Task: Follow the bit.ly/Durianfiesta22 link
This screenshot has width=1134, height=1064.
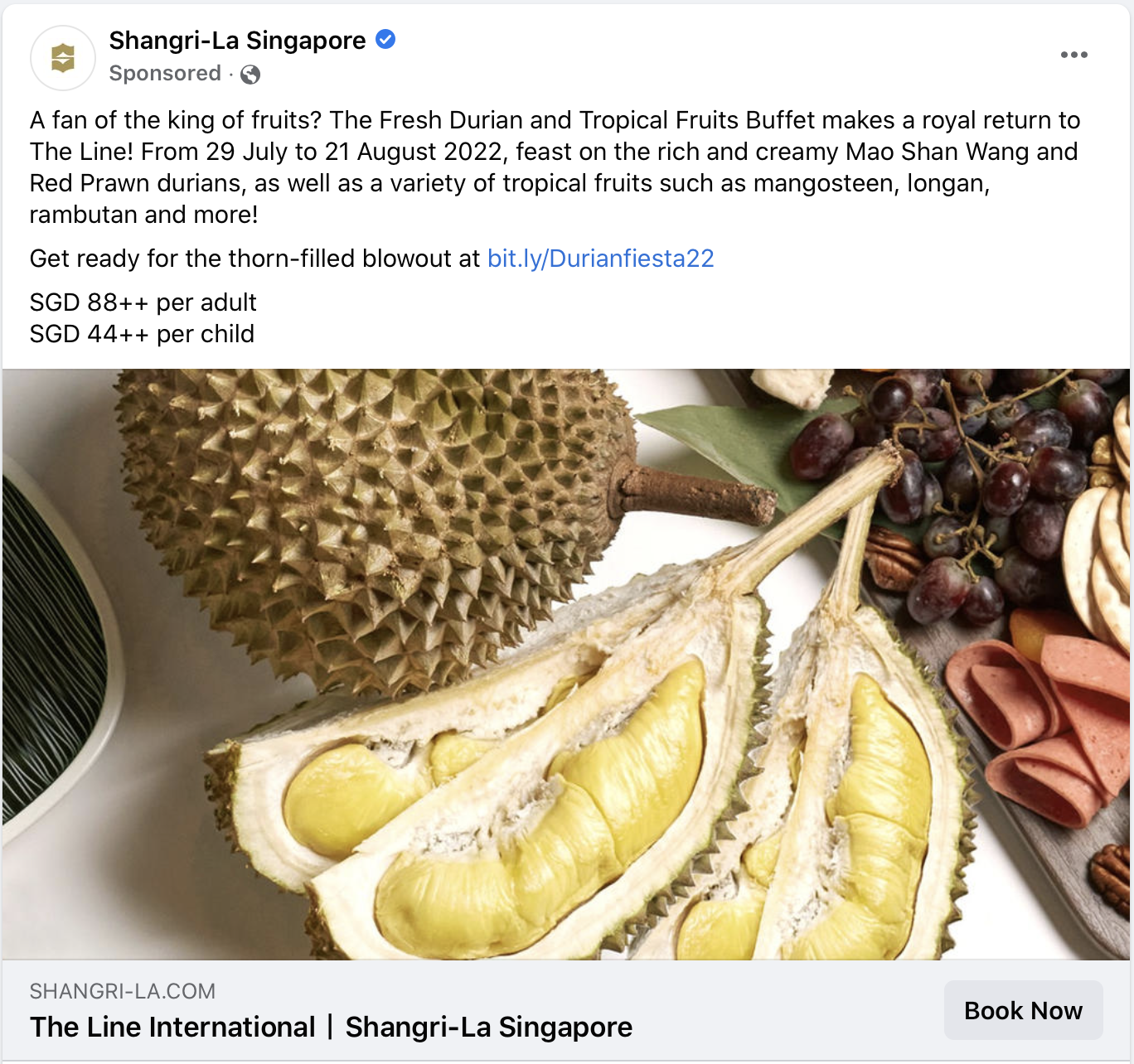Action: pyautogui.click(x=600, y=259)
